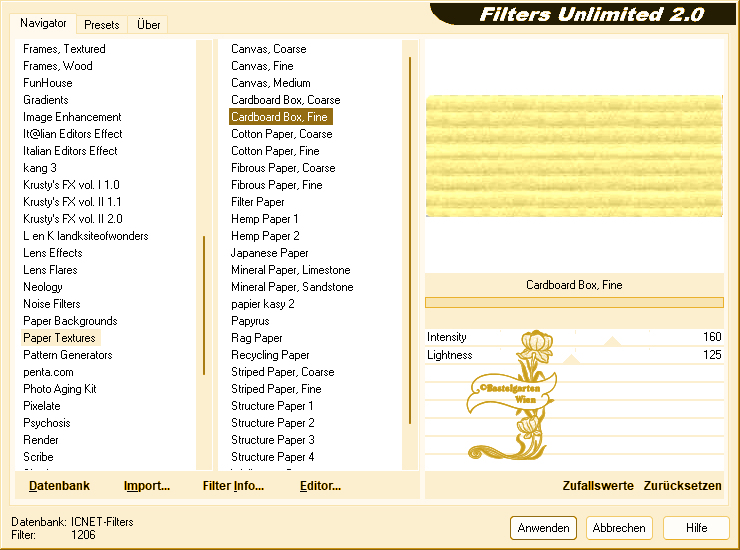Select Image Enhancement category
Image resolution: width=740 pixels, height=550 pixels.
[72, 117]
